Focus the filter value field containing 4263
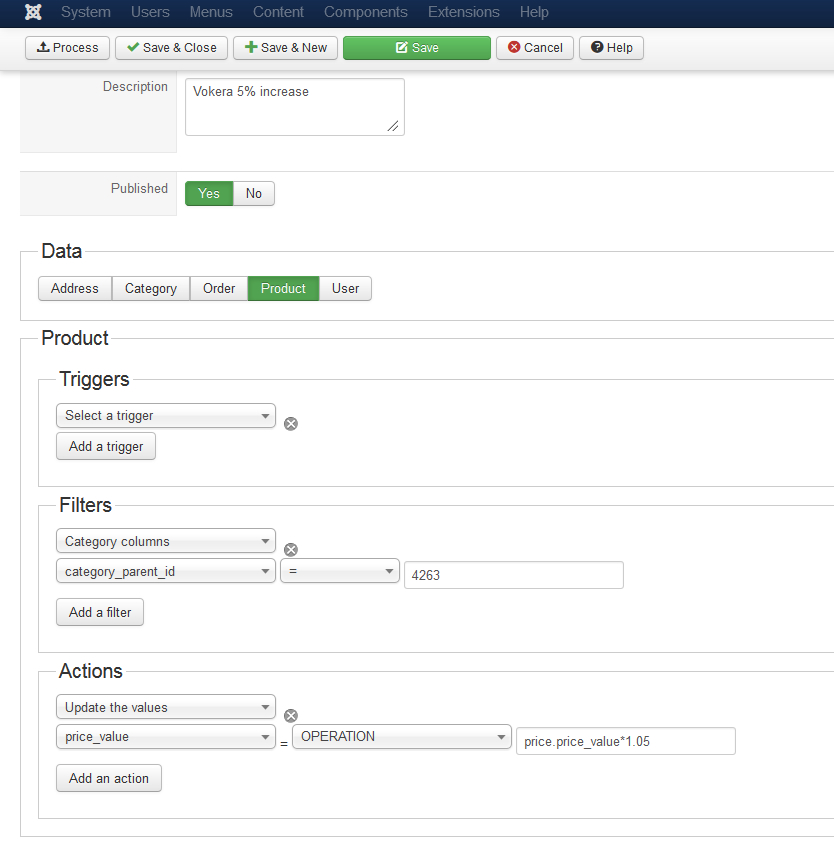 click(x=514, y=575)
